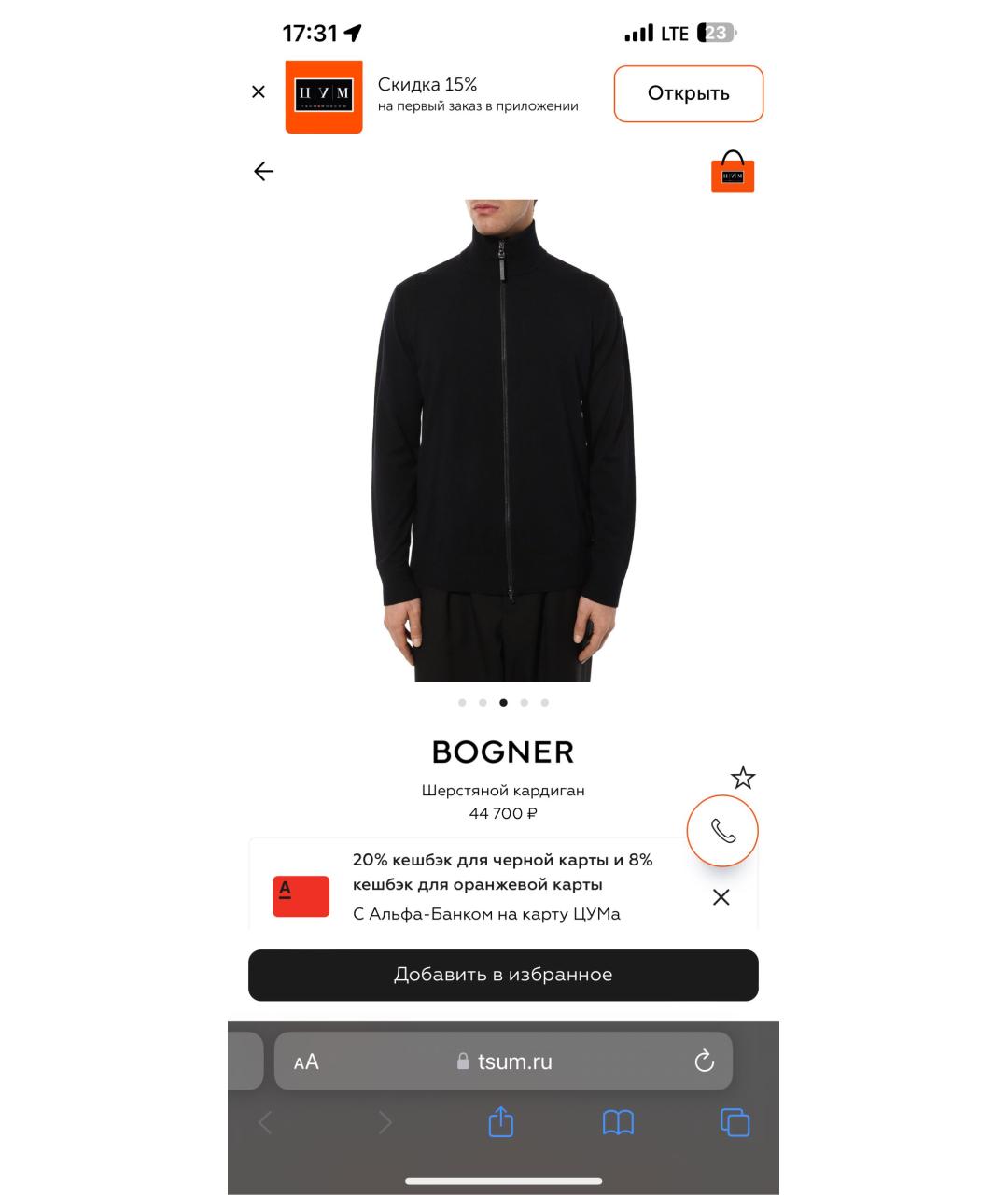Tap the orange TSUM app logo
The height and width of the screenshot is (1195, 1008).
pyautogui.click(x=324, y=97)
